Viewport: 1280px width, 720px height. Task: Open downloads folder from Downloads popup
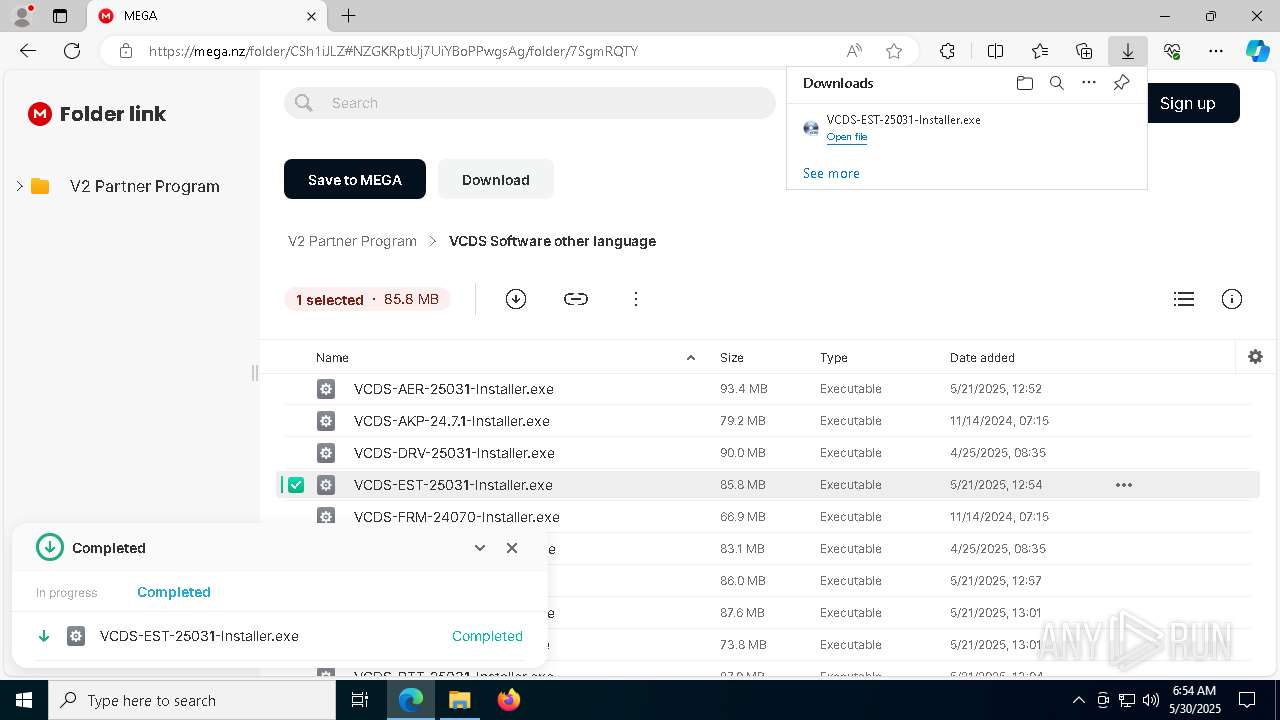[x=1024, y=83]
